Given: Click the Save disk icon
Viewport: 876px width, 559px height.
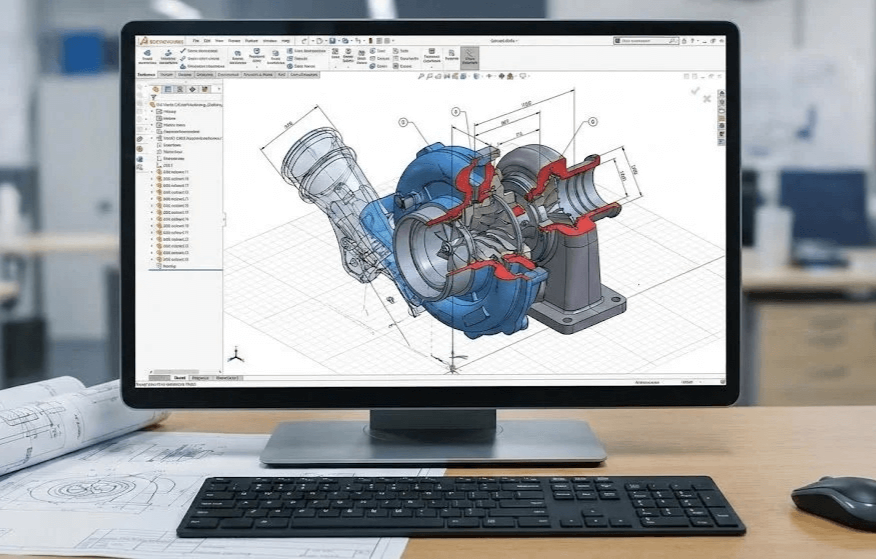Looking at the screenshot, I should pyautogui.click(x=332, y=41).
